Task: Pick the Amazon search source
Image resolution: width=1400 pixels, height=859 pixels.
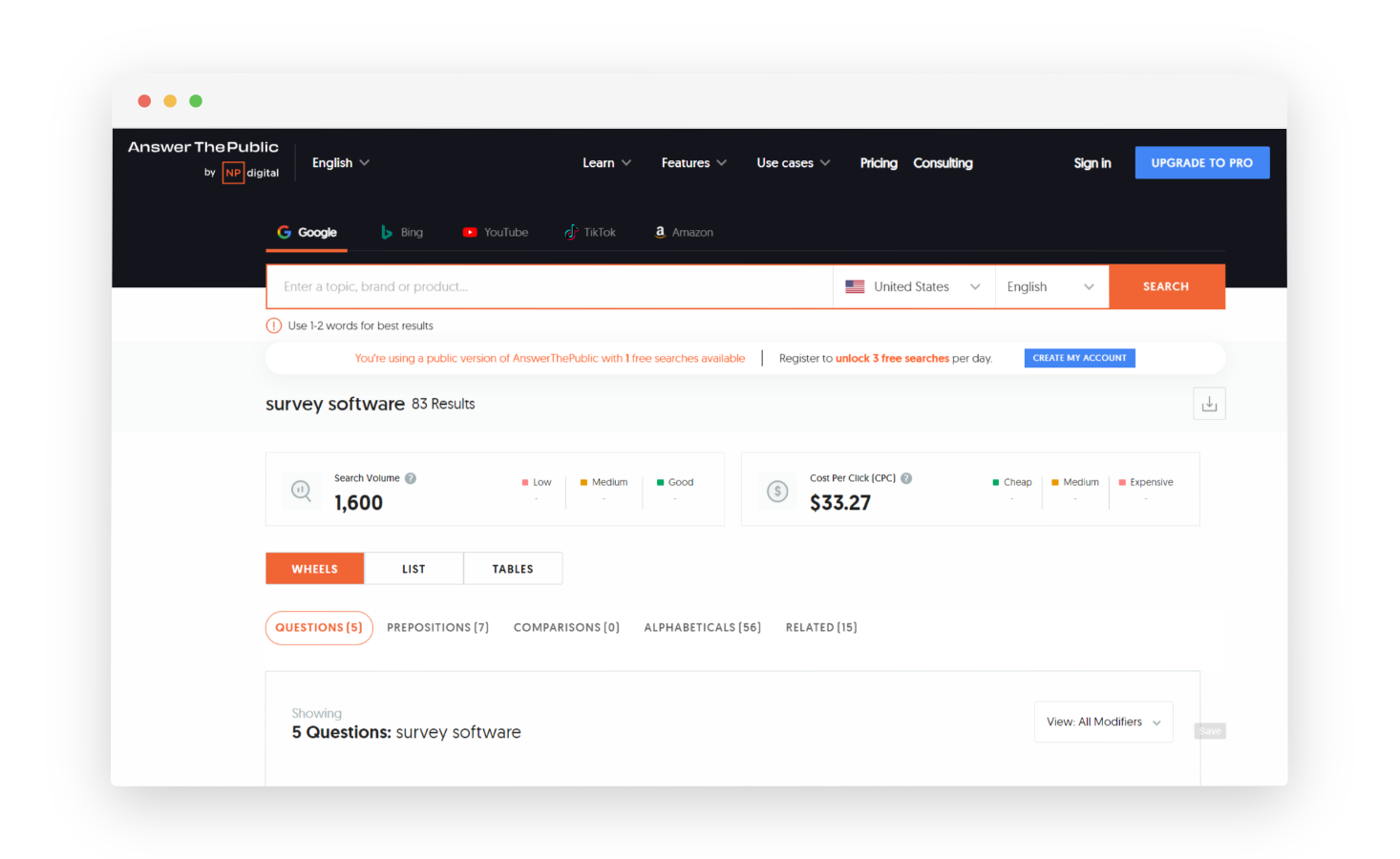Action: coord(659,232)
